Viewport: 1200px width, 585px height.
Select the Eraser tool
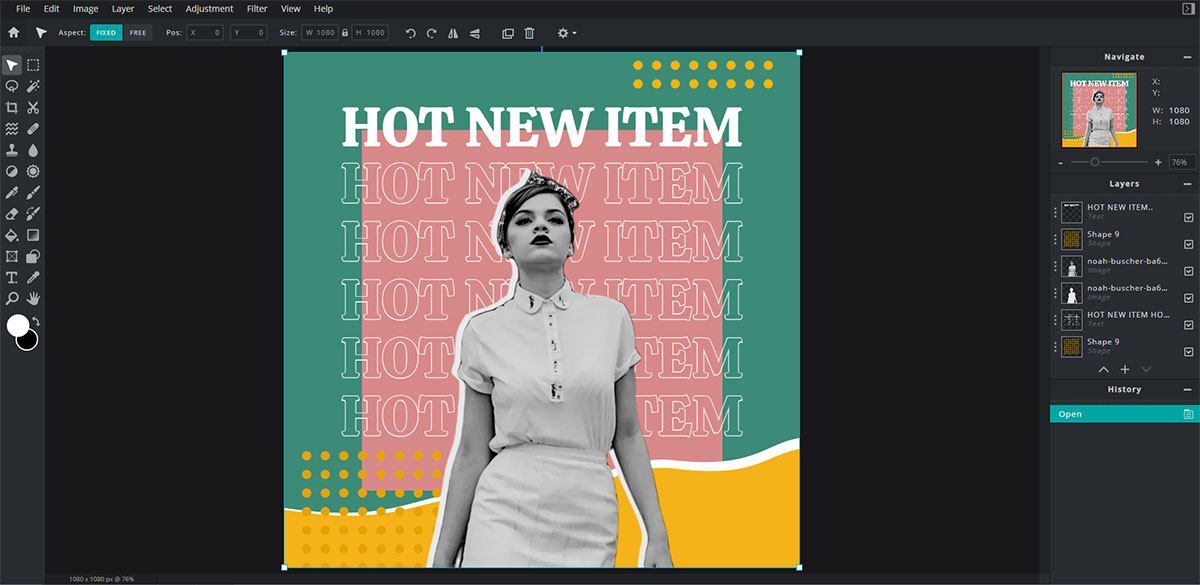(12, 214)
